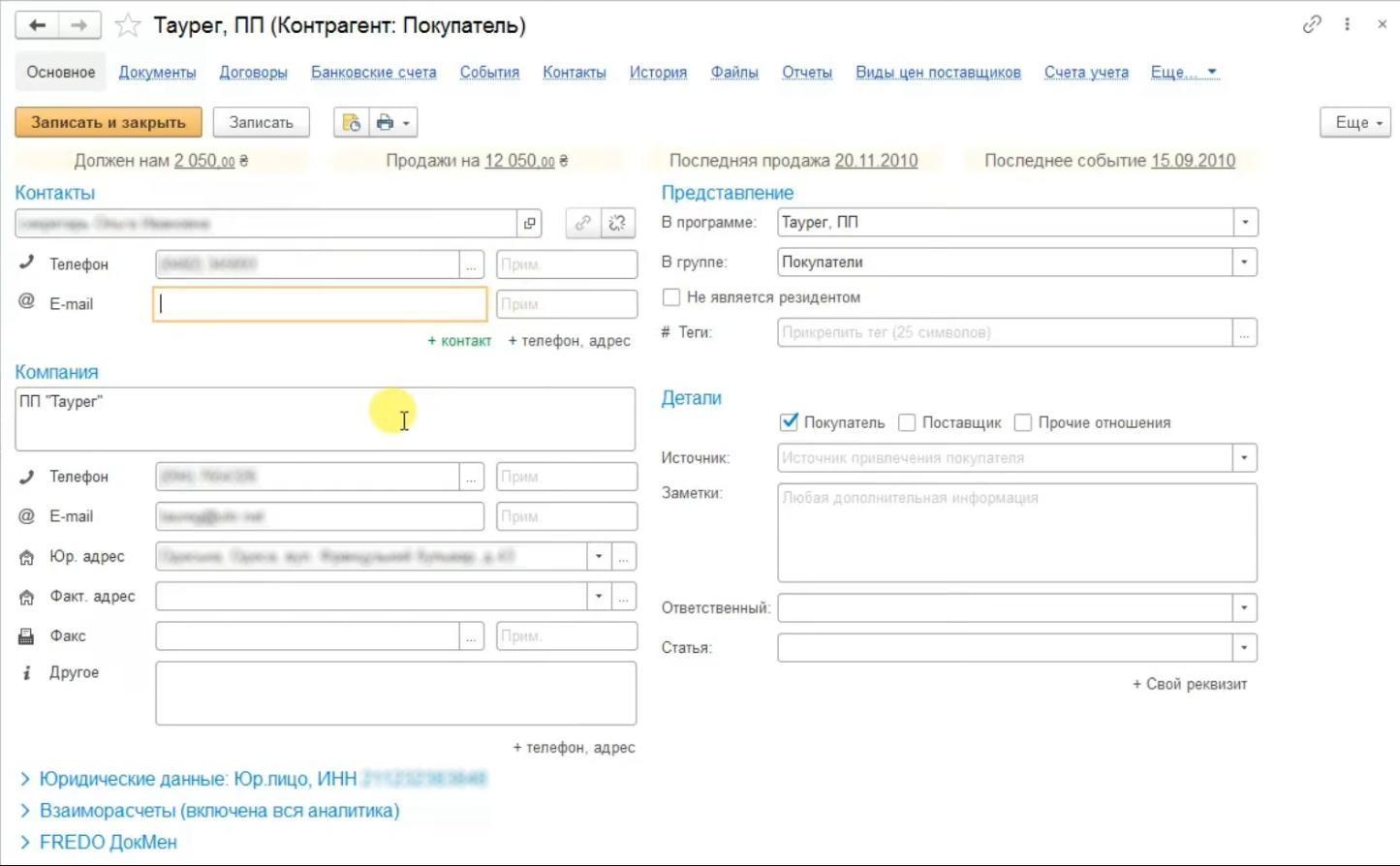Switch to the Документы tab
Screen dimensions: 1400x866
(x=157, y=73)
